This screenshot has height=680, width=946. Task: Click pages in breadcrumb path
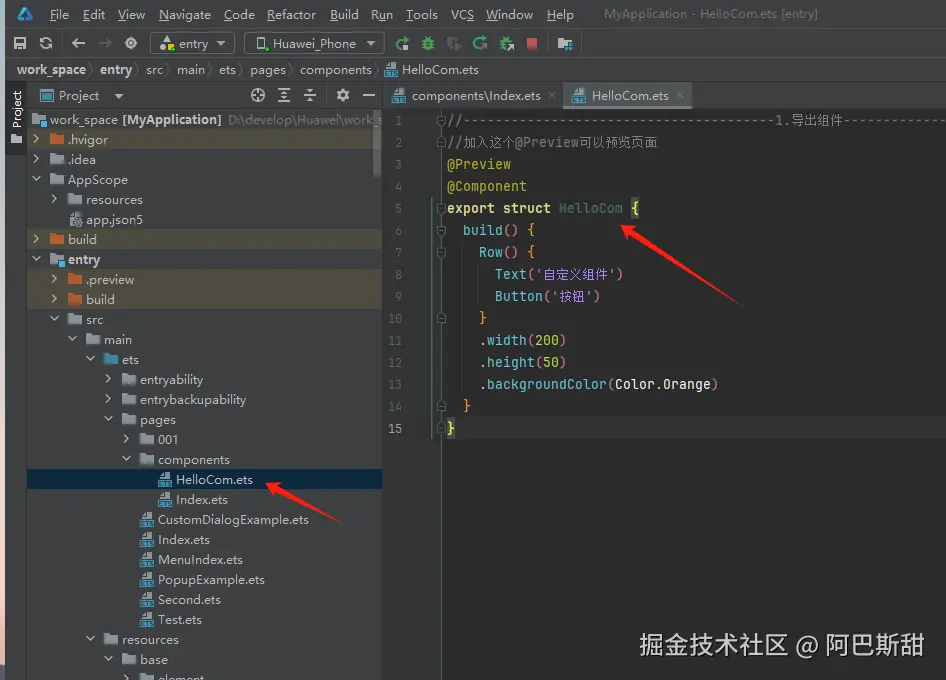click(x=268, y=70)
